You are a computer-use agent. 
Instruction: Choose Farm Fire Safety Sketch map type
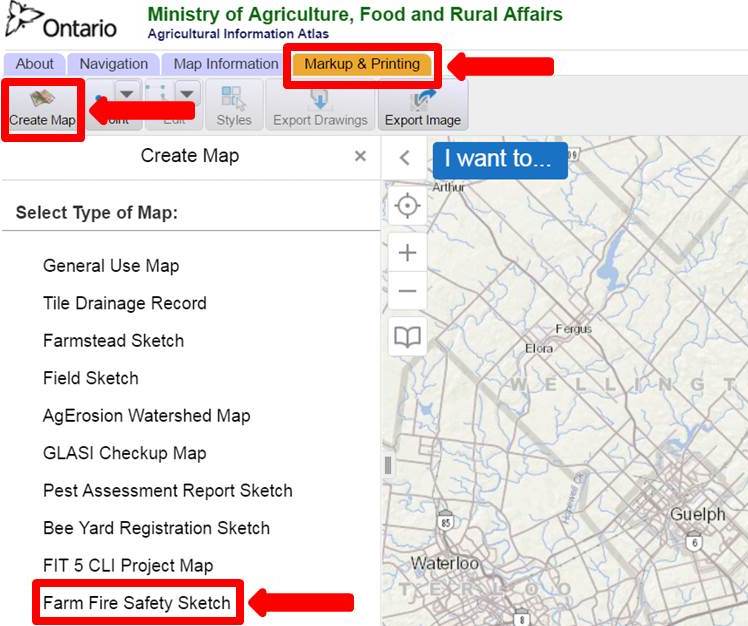click(137, 603)
